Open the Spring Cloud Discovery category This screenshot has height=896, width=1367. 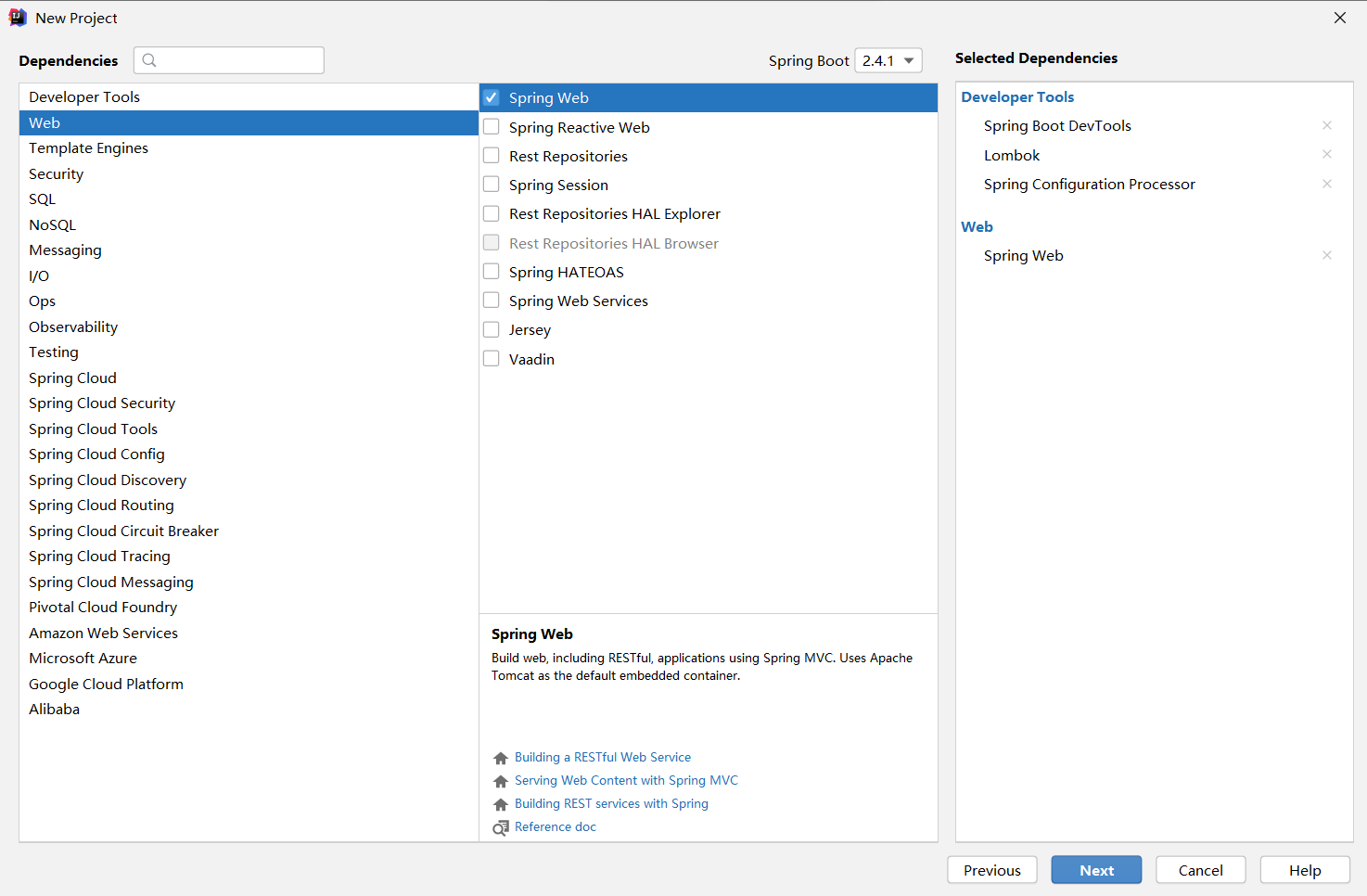pos(249,480)
